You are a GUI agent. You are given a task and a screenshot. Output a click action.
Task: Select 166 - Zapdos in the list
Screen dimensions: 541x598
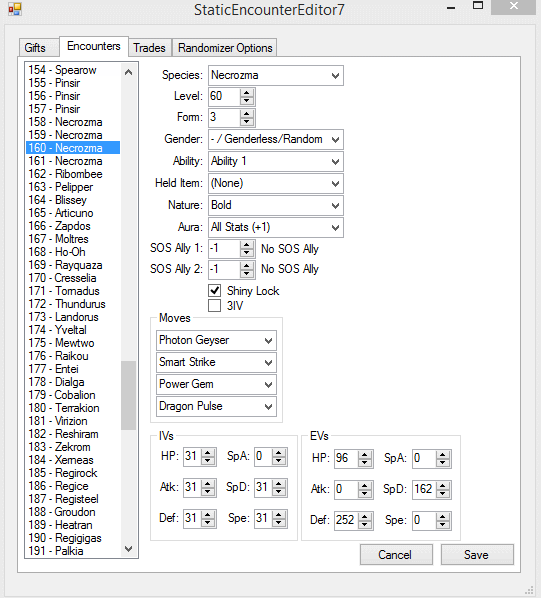tap(73, 226)
